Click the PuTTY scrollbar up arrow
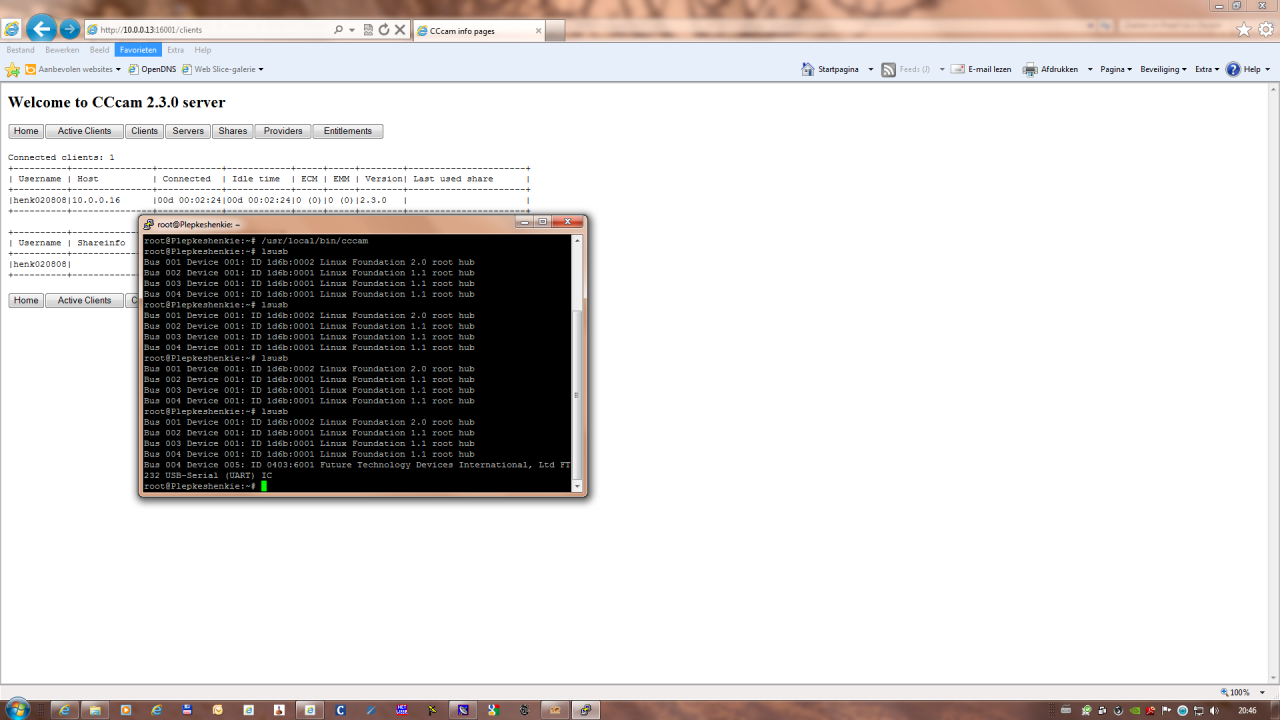The image size is (1280, 720). click(x=576, y=241)
